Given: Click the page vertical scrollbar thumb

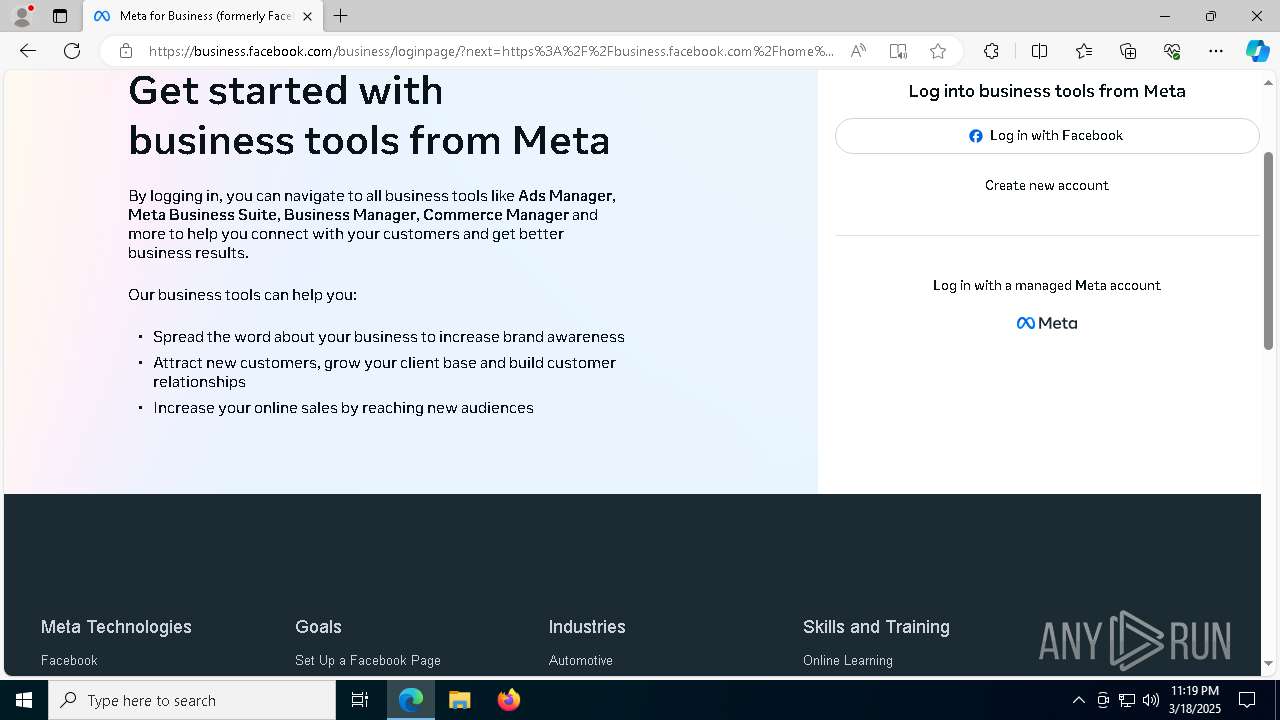Looking at the screenshot, I should [x=1268, y=250].
